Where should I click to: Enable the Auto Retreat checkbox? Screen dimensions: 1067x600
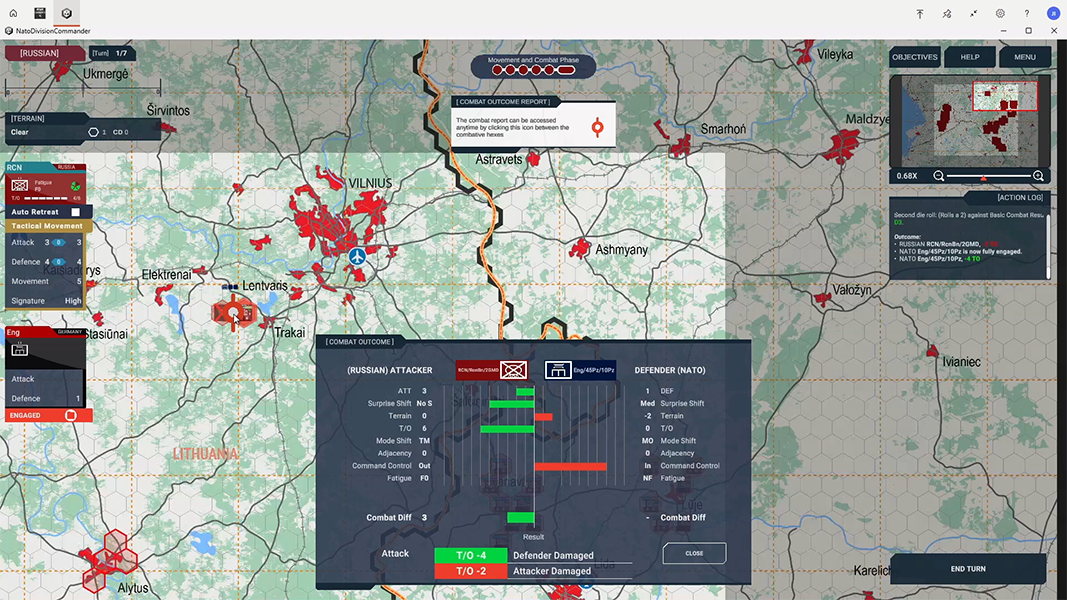coord(75,212)
